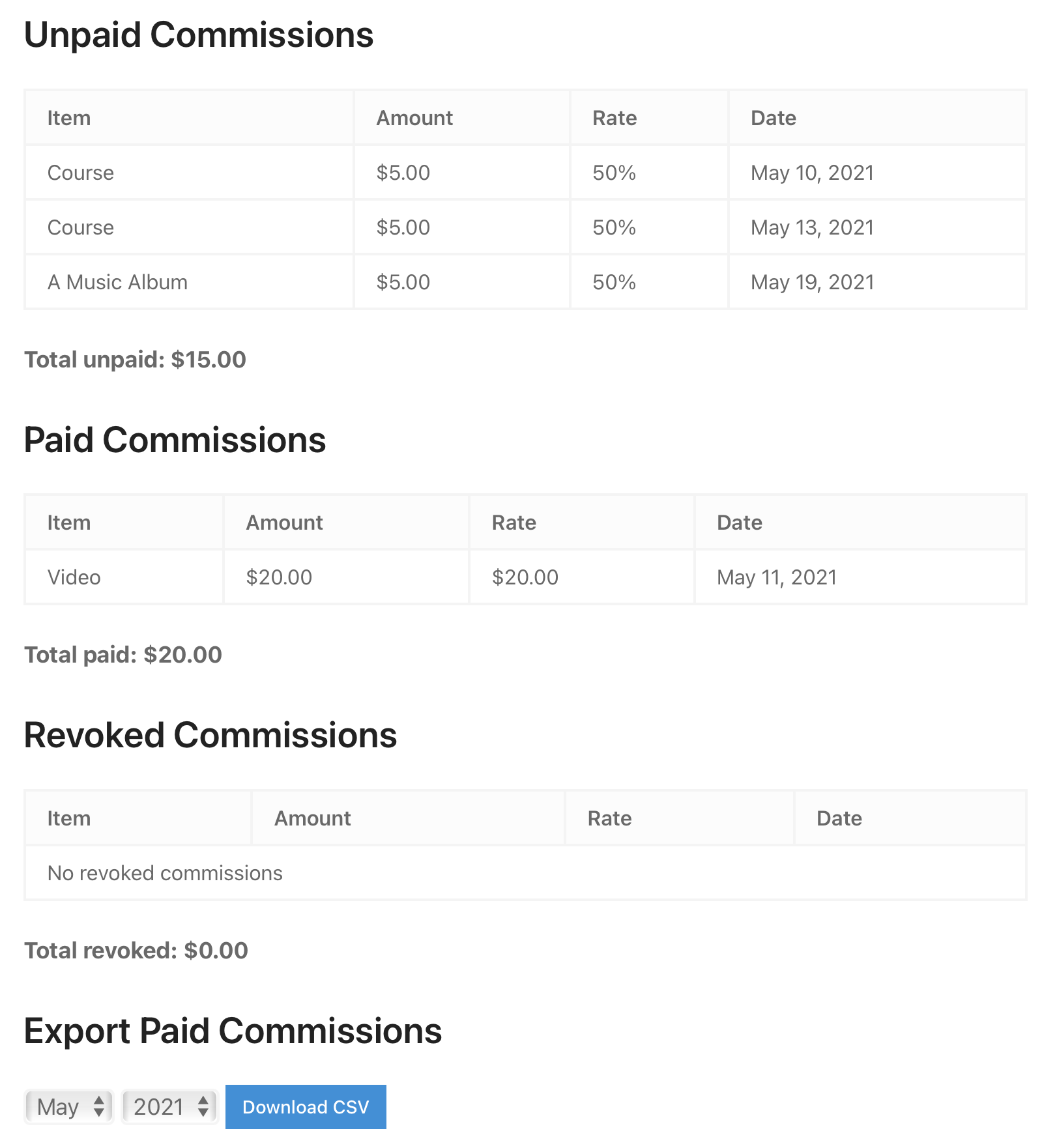Click the No revoked commissions row

coord(165,873)
